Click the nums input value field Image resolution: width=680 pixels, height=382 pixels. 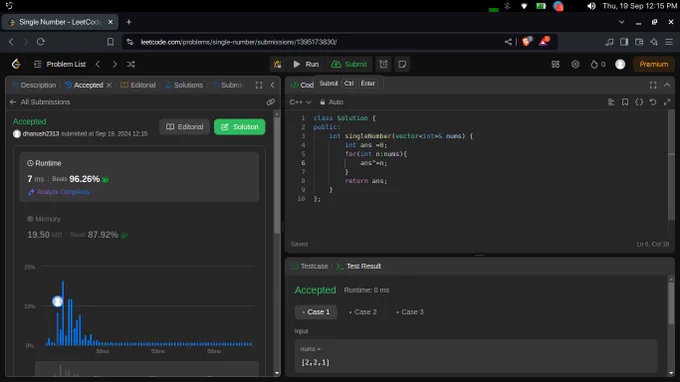point(476,356)
